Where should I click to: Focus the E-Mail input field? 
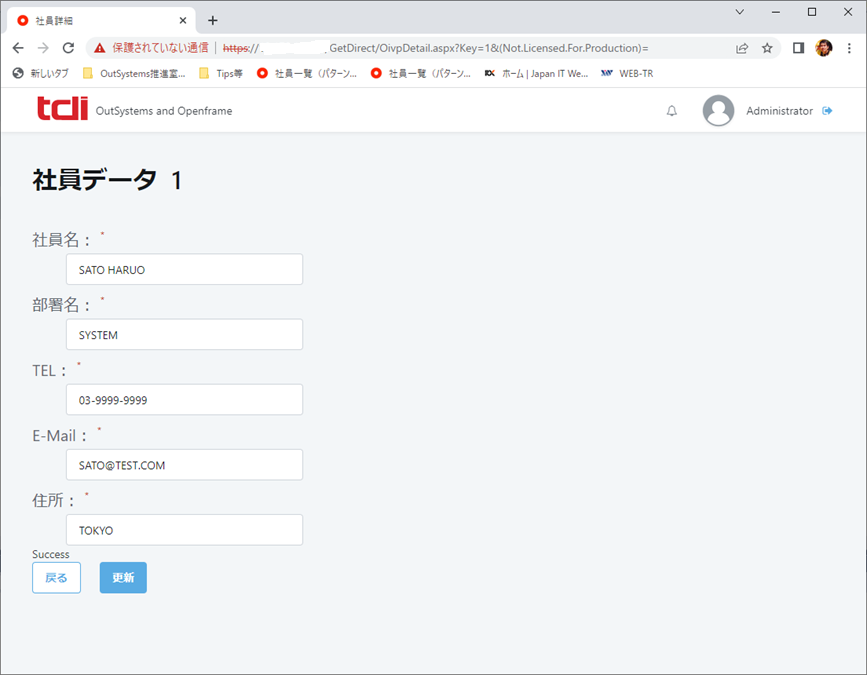[x=184, y=465]
